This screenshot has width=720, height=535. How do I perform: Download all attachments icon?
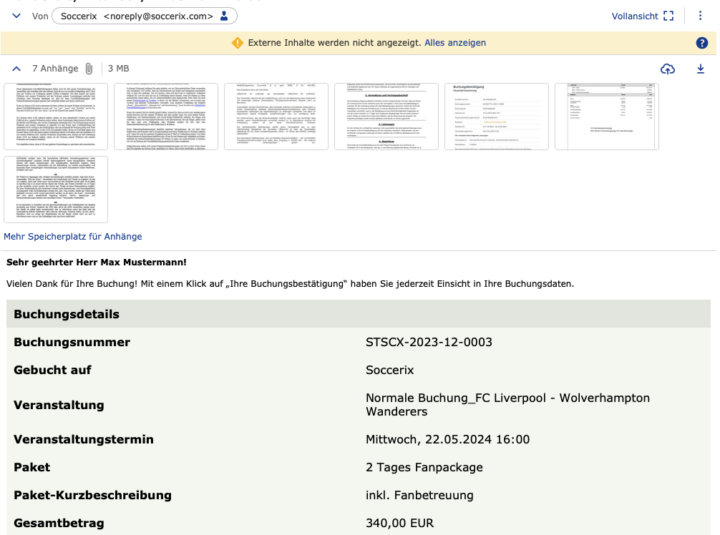pos(700,69)
